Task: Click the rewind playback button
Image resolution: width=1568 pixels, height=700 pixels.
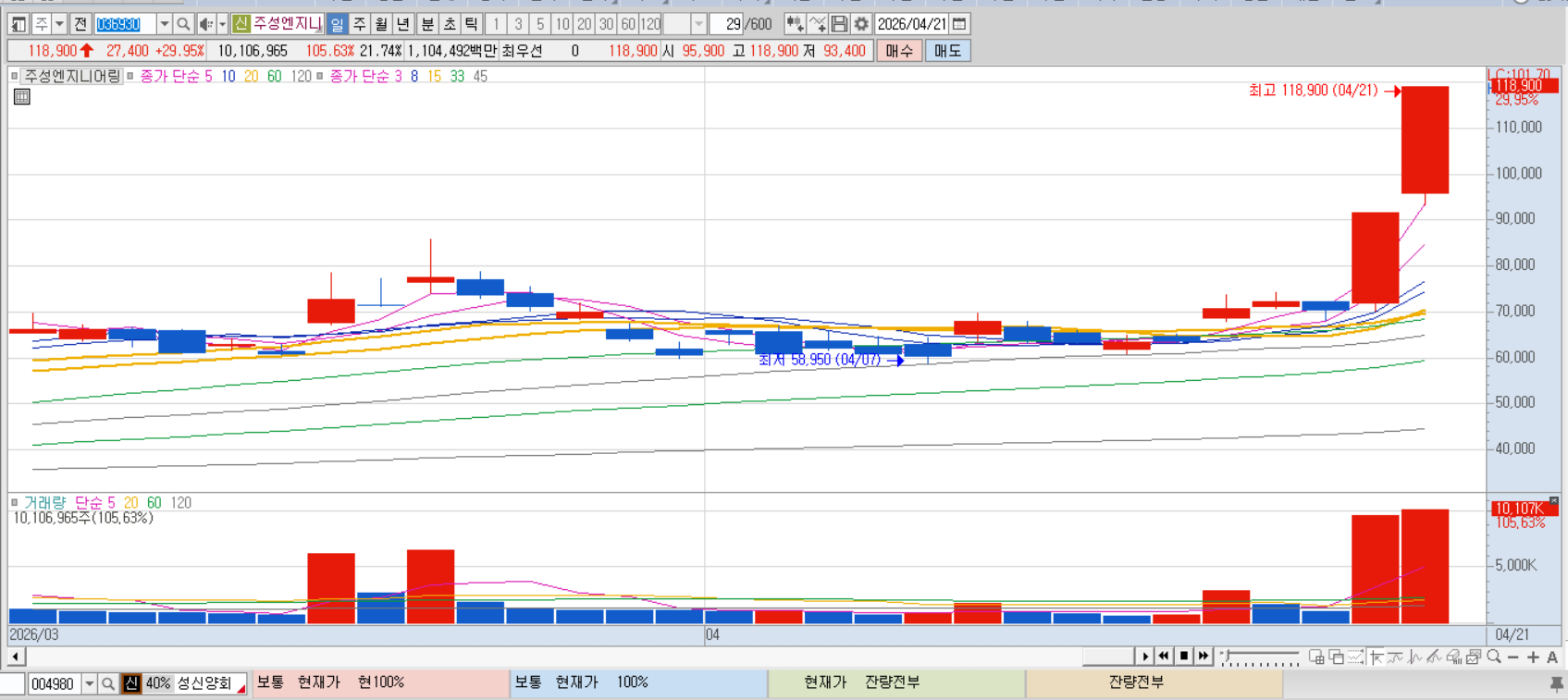Action: tap(1164, 657)
